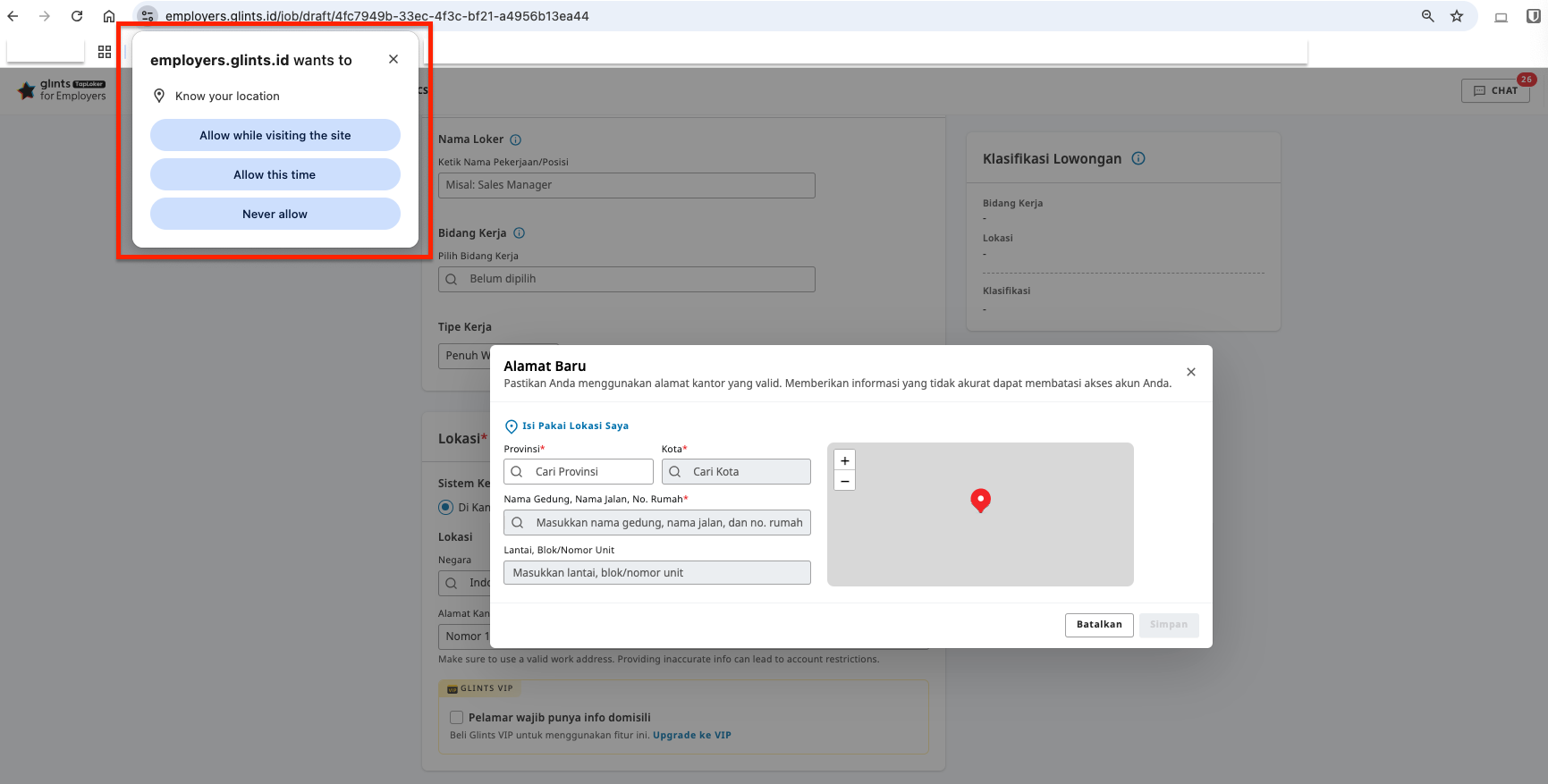This screenshot has width=1548, height=784.
Task: Open the Negara dropdown
Action: click(x=464, y=583)
